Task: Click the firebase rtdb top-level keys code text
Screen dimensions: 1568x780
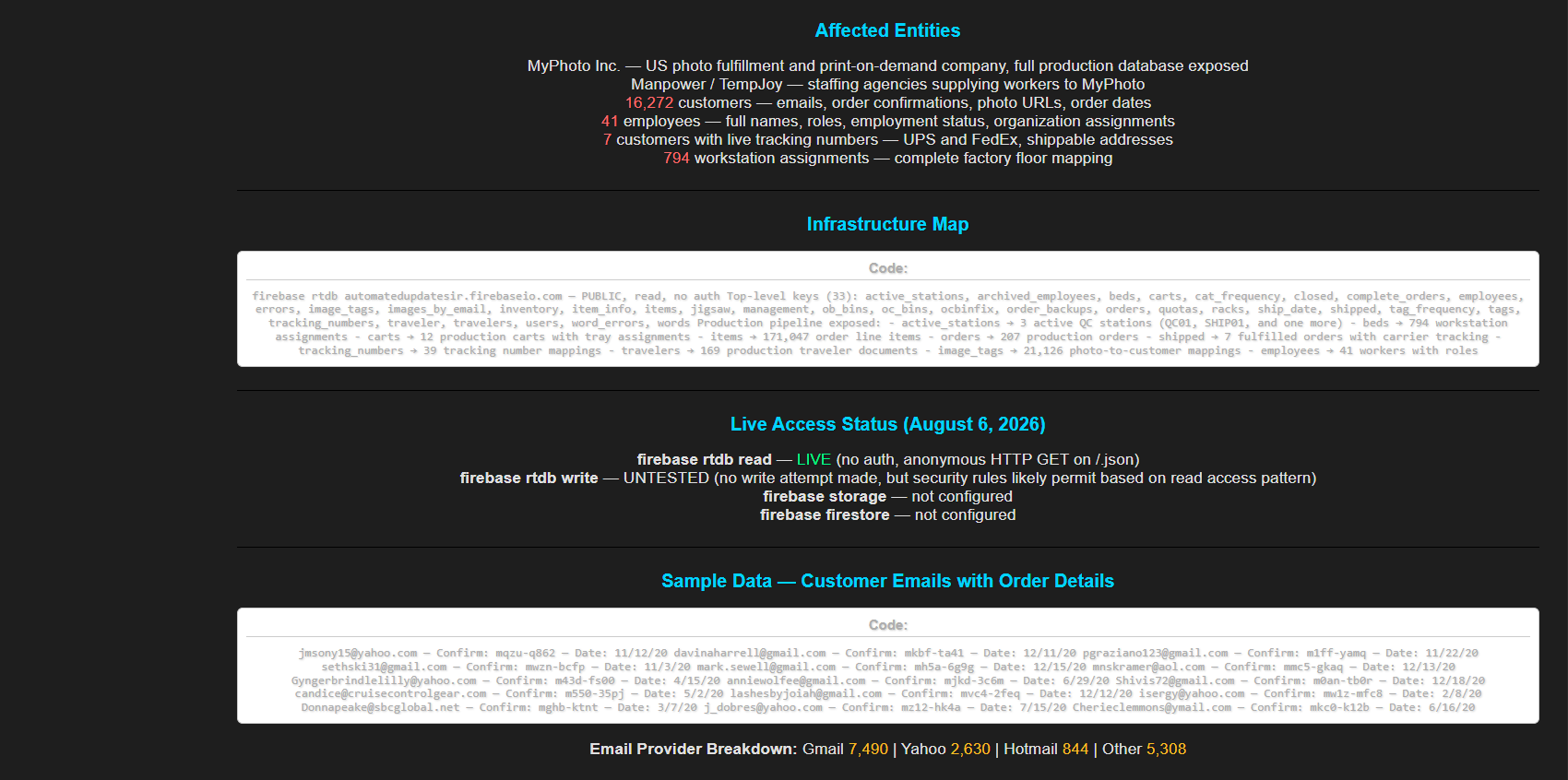Action: 887,324
